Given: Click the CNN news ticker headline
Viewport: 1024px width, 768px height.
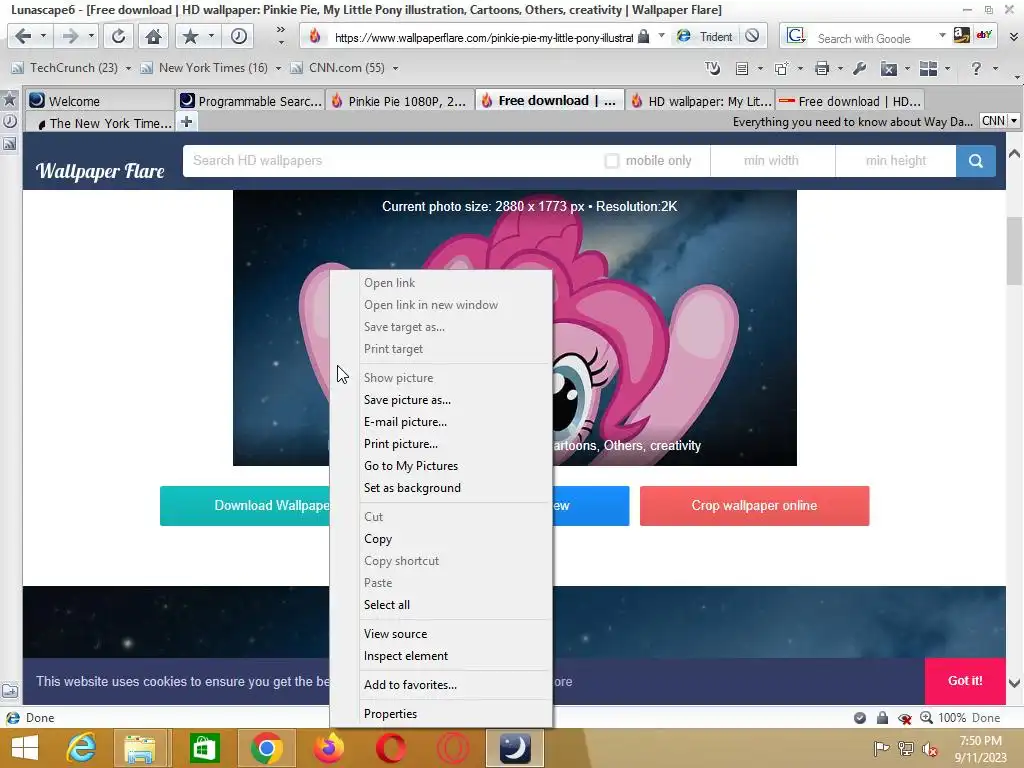Looking at the screenshot, I should (x=852, y=121).
